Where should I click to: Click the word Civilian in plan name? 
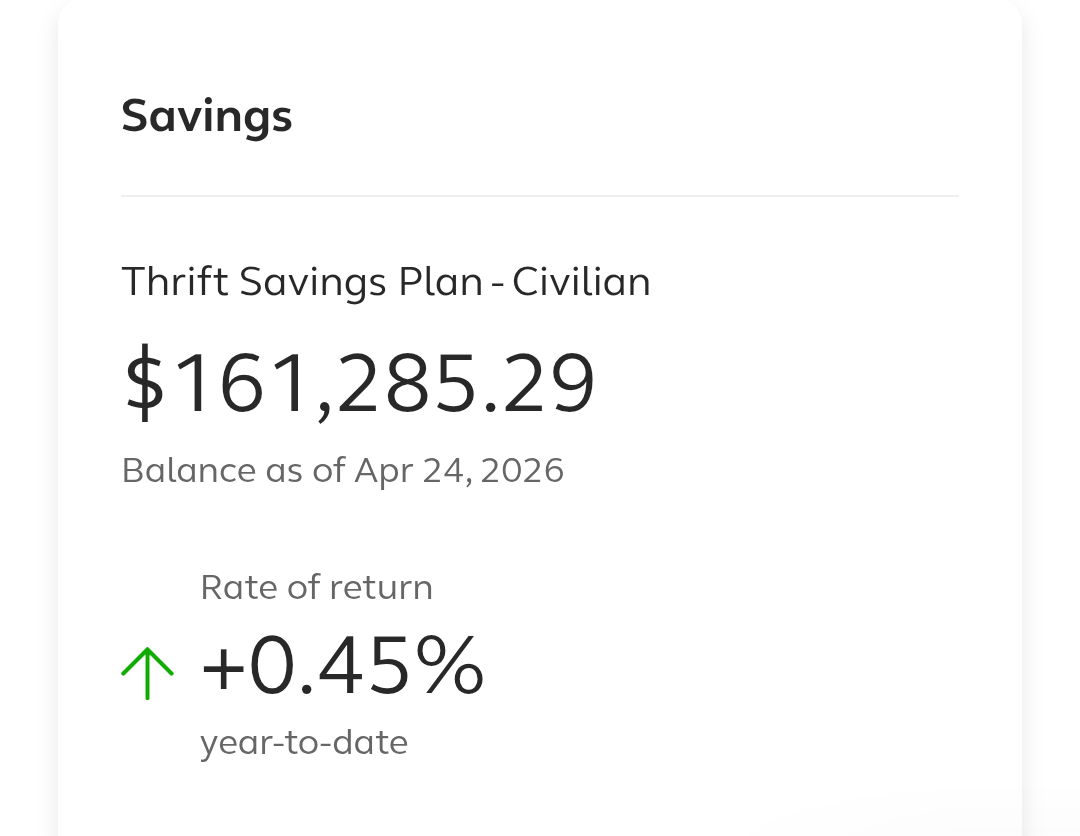pos(581,282)
